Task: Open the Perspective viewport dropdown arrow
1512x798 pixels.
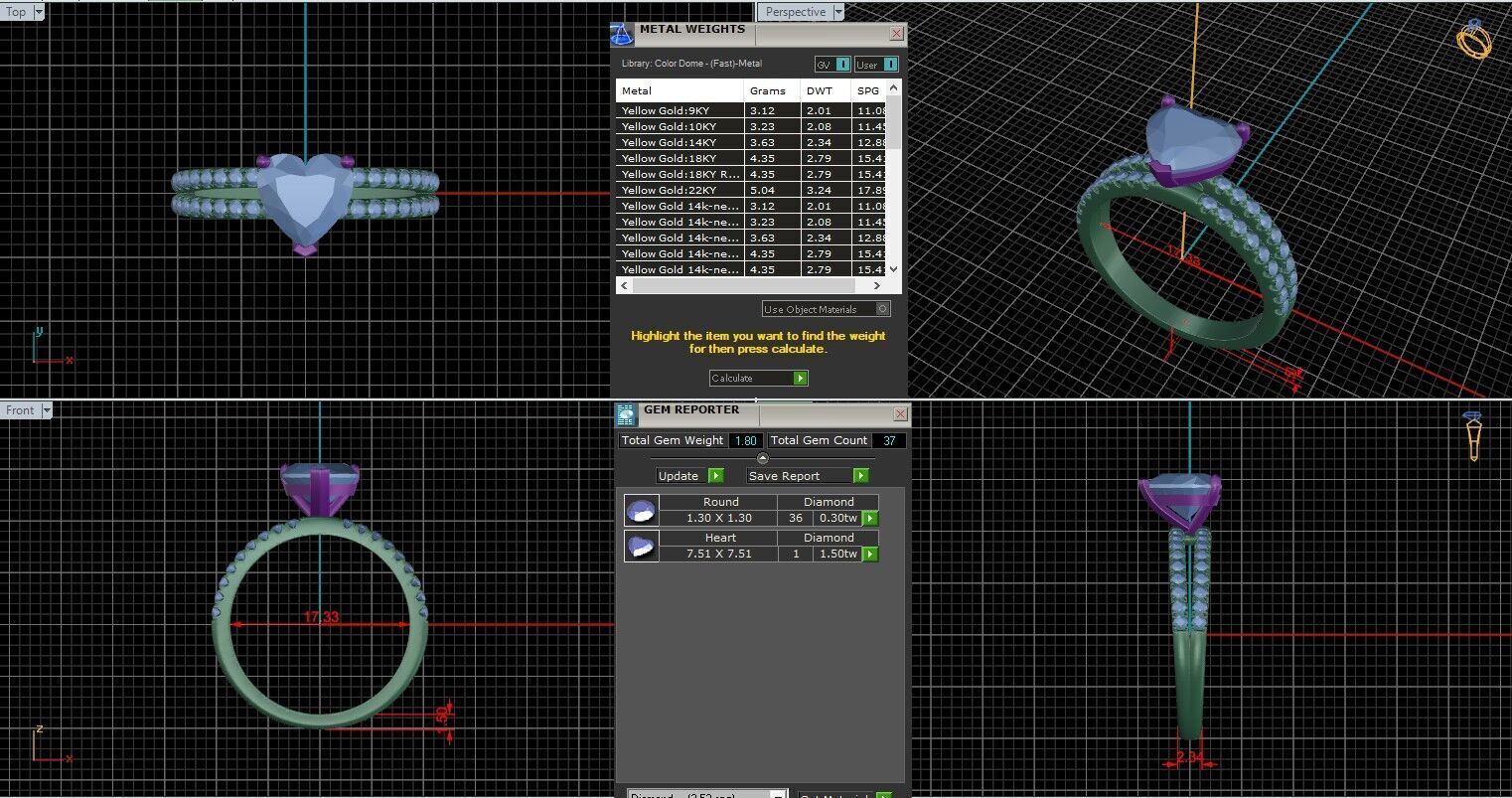Action: tap(838, 12)
